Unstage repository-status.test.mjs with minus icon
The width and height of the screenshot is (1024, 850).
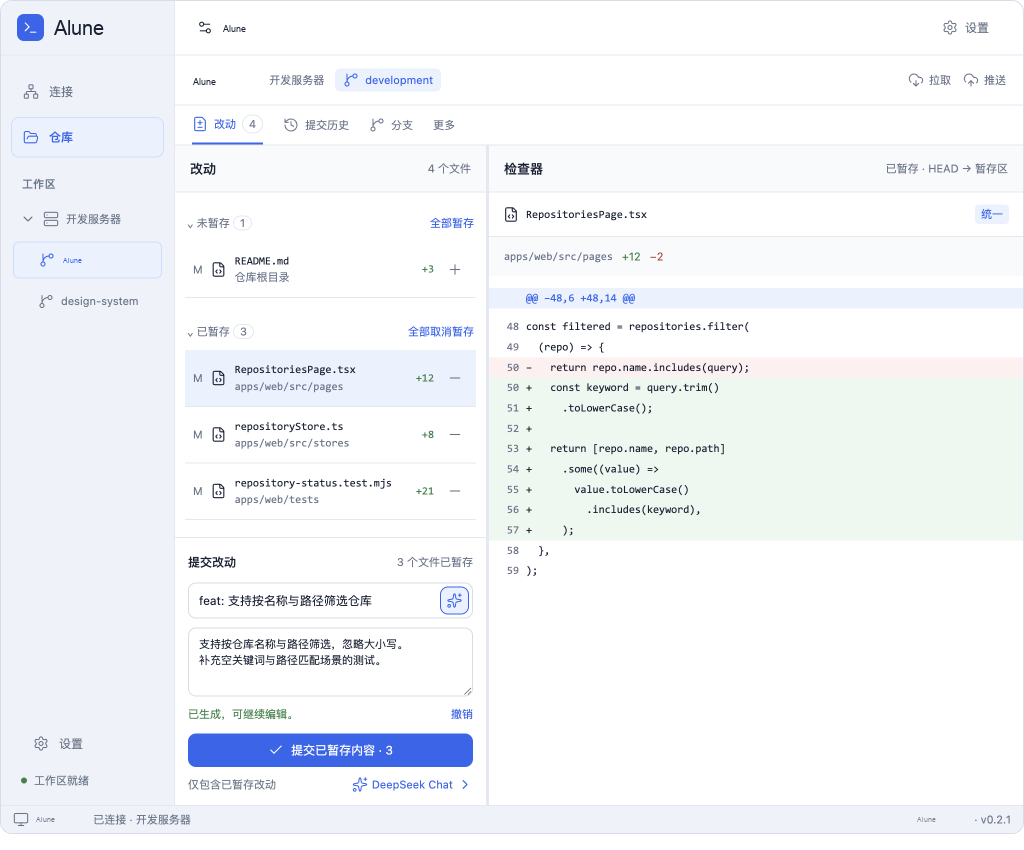(455, 491)
